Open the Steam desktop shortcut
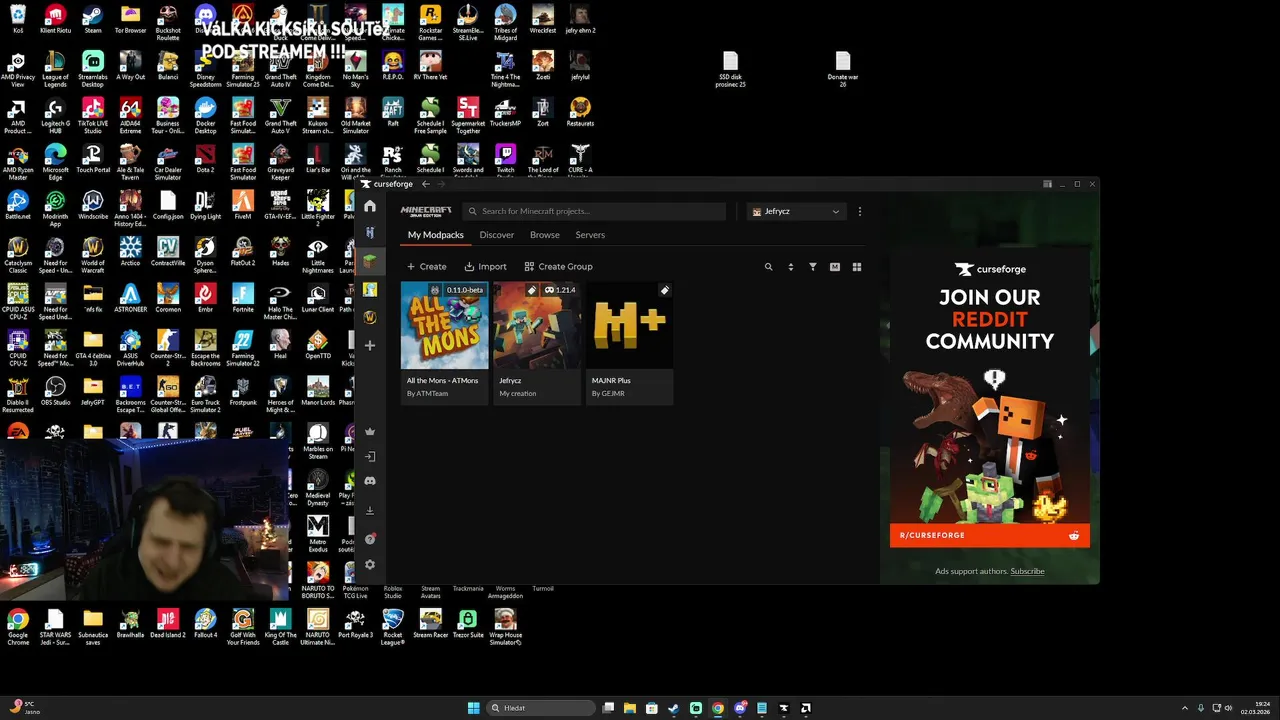1280x720 pixels. [x=93, y=20]
